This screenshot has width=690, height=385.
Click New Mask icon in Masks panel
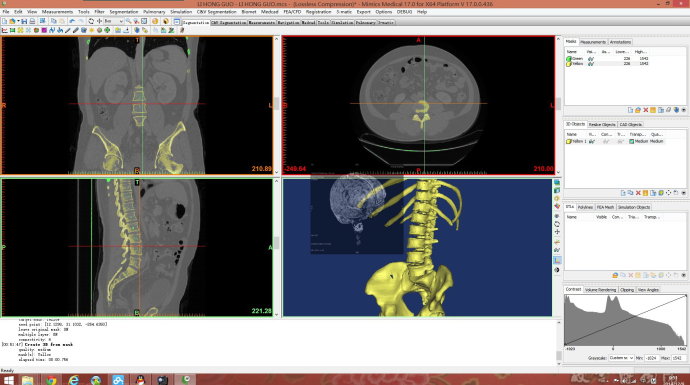[631, 110]
